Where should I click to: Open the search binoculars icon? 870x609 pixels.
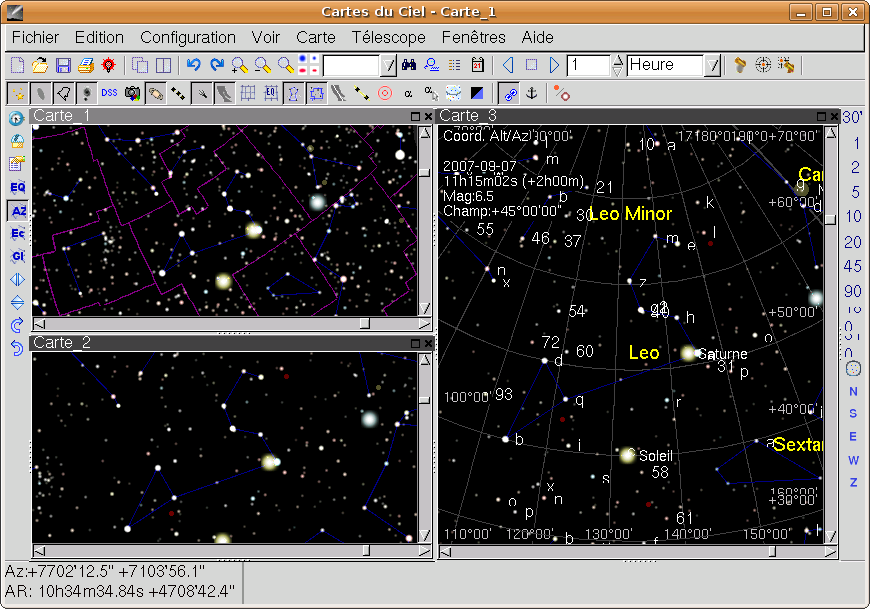click(x=409, y=66)
